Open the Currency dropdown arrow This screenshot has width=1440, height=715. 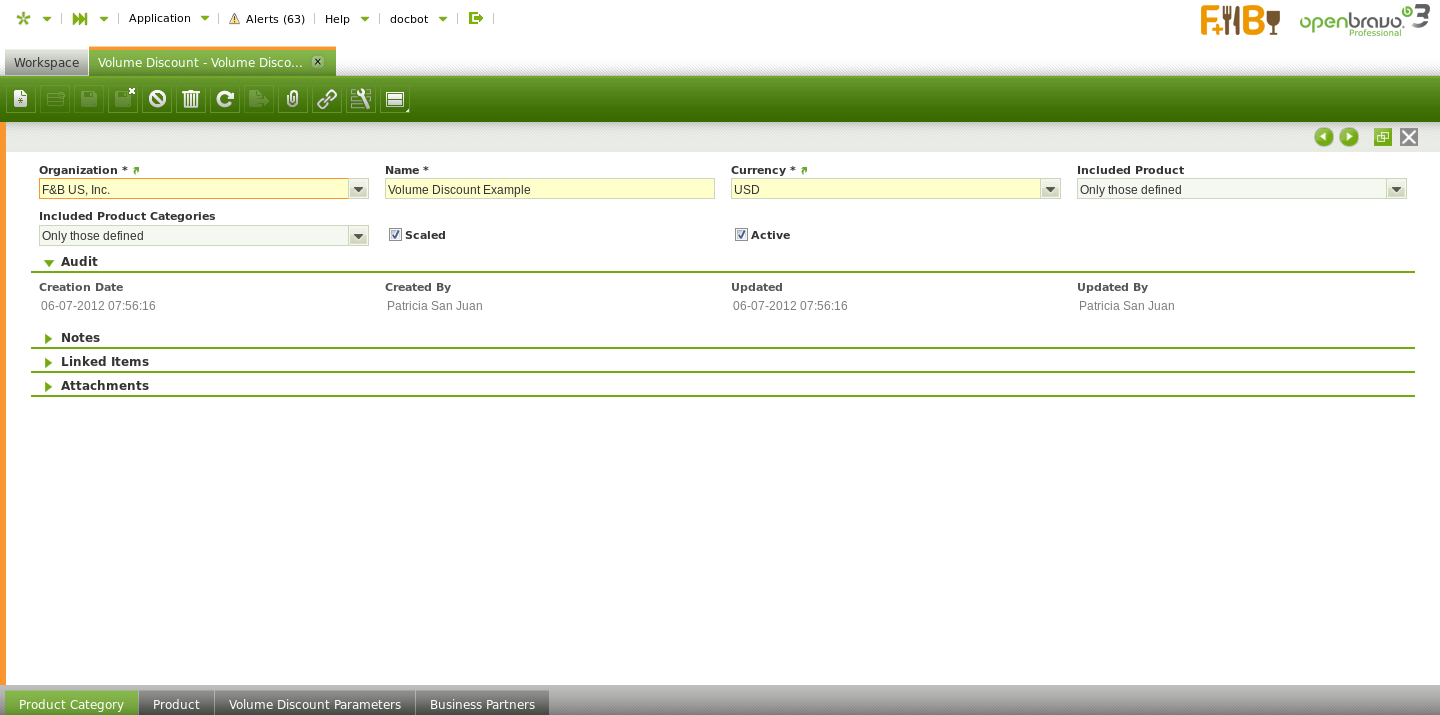[x=1050, y=189]
